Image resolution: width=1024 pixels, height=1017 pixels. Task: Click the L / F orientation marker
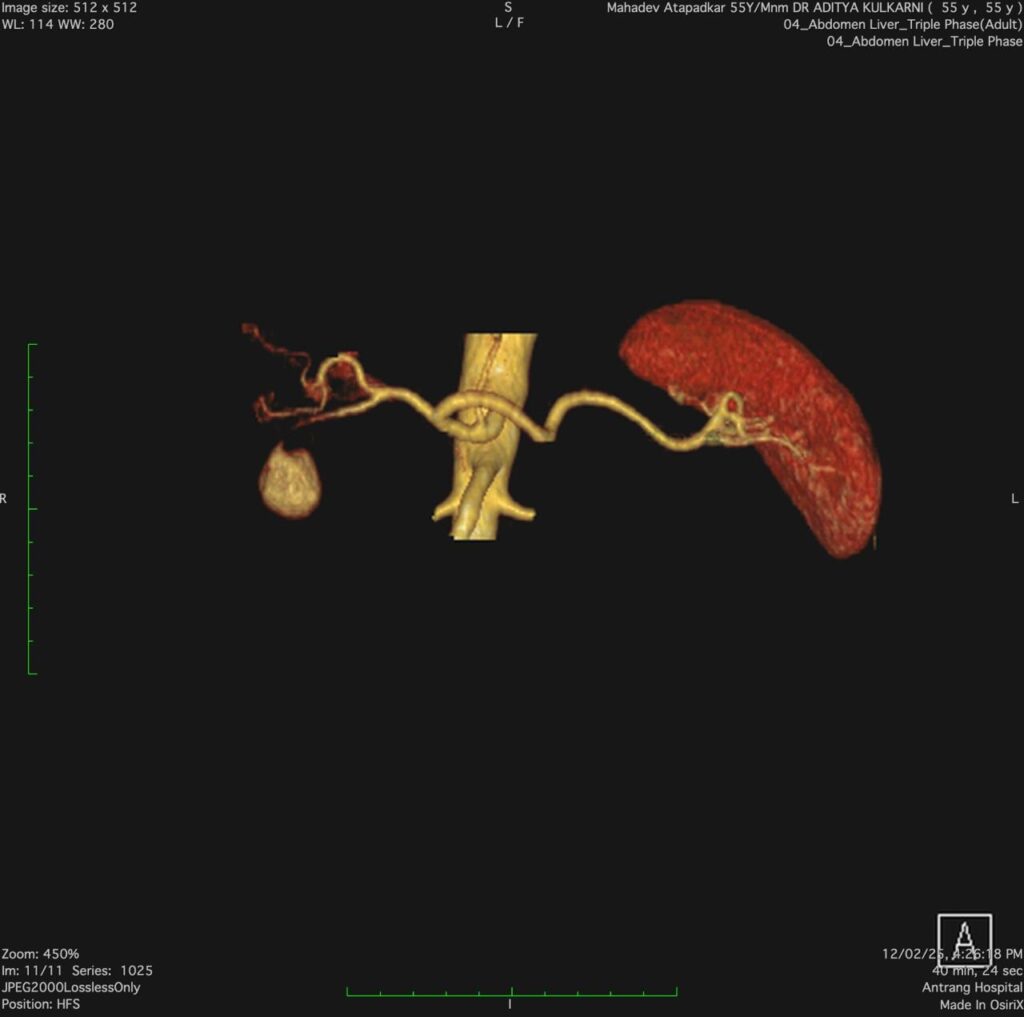pyautogui.click(x=508, y=24)
